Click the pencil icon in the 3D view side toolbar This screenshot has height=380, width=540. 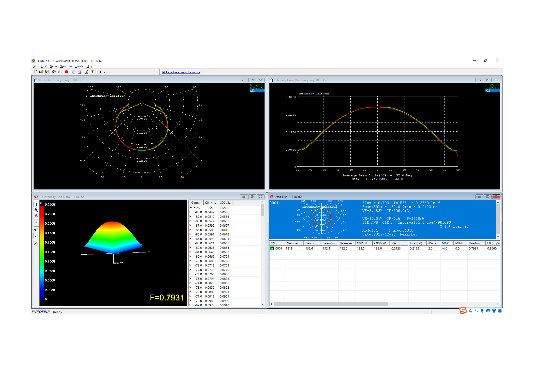coord(35,243)
